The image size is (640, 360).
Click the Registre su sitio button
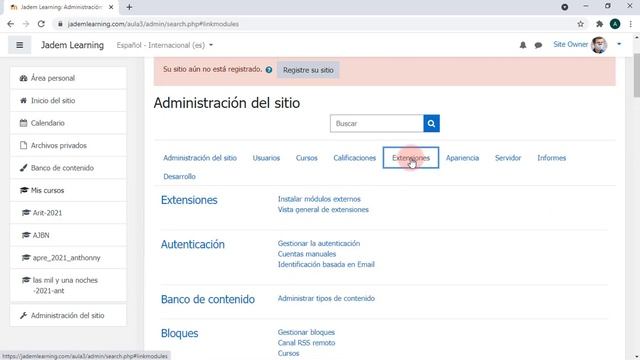pos(308,70)
